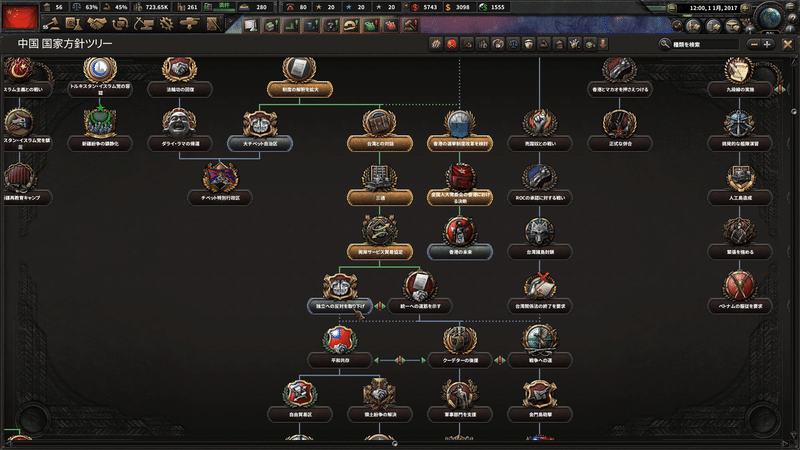Viewport: 800px width, 450px height.
Task: Toggle the red emblem focus filter
Action: tap(452, 44)
